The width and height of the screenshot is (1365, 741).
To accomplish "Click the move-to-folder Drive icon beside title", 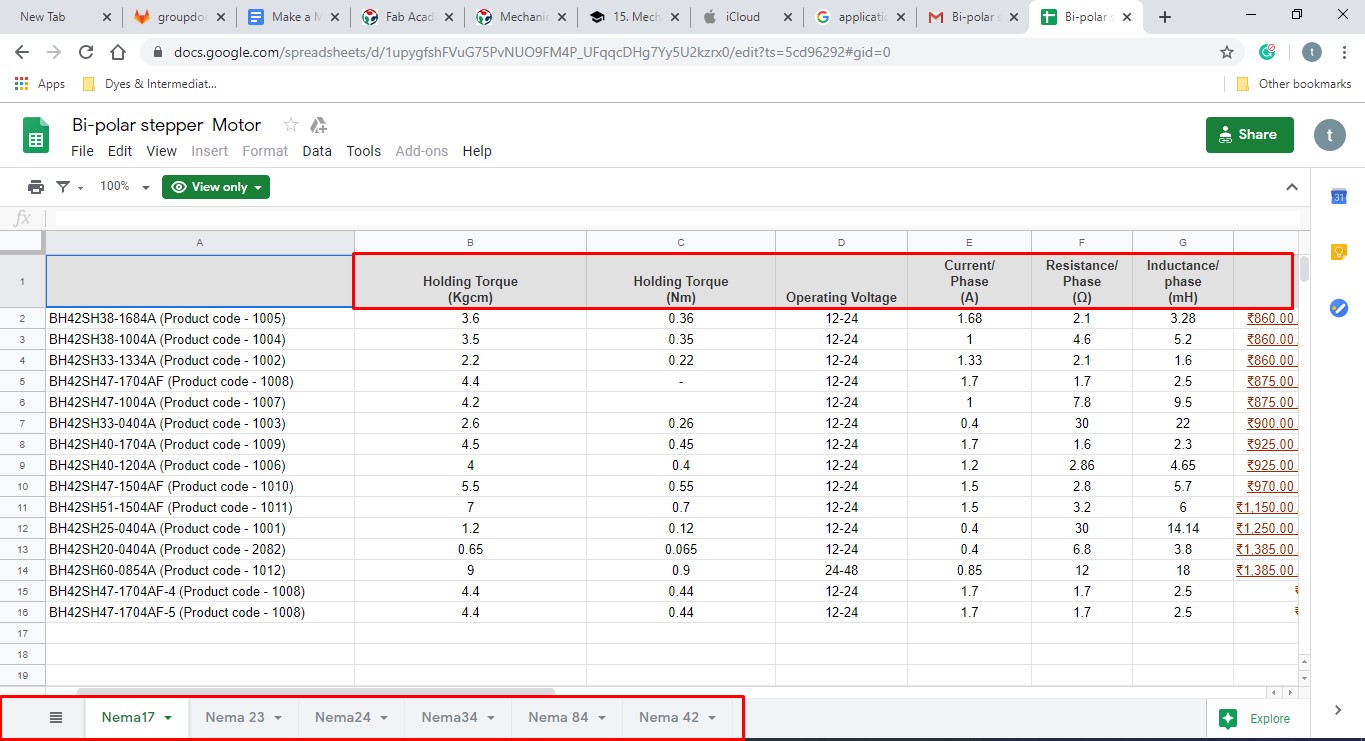I will (x=319, y=125).
